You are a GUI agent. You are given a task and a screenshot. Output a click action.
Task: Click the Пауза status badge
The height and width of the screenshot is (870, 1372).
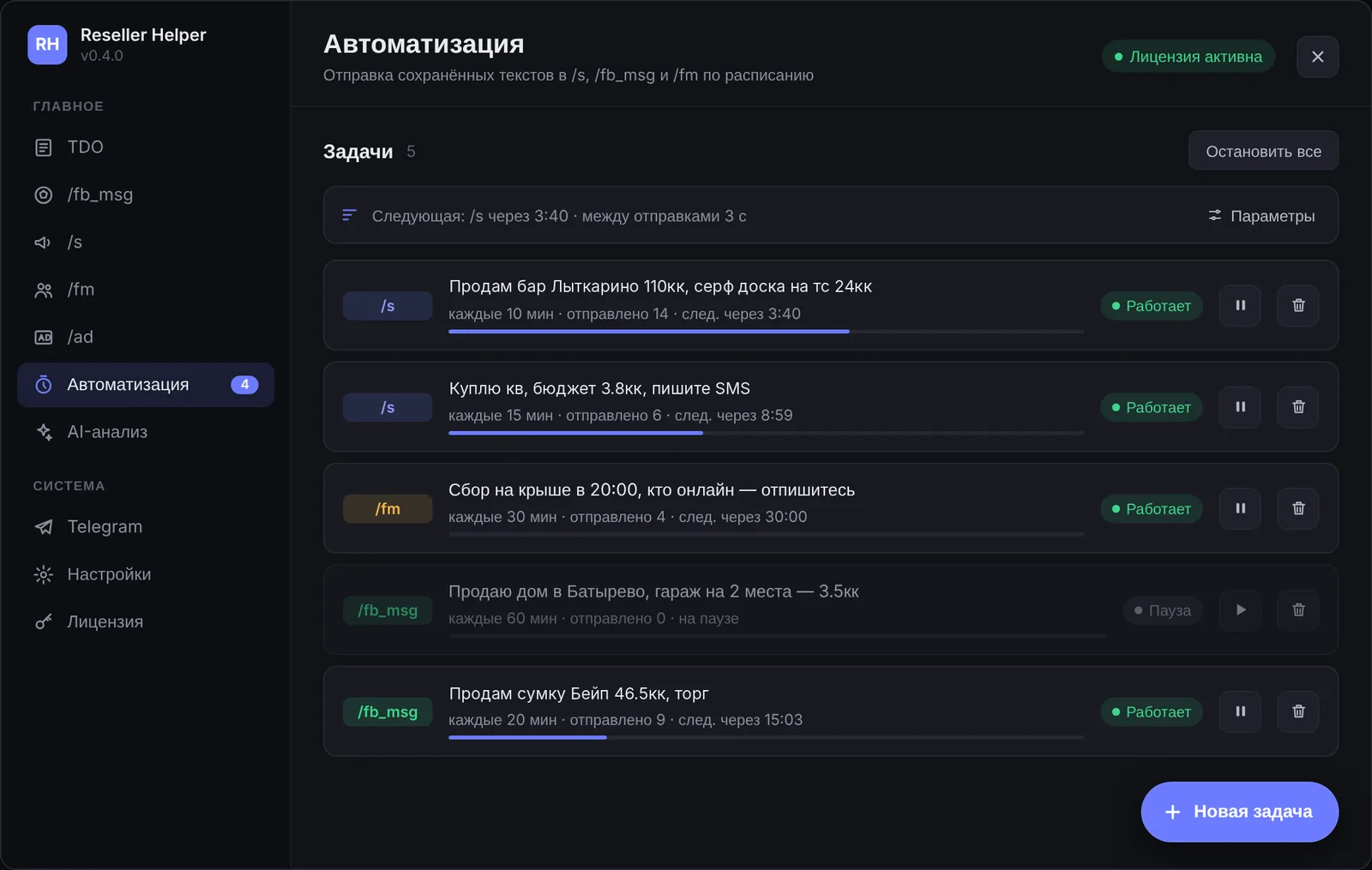(x=1162, y=610)
